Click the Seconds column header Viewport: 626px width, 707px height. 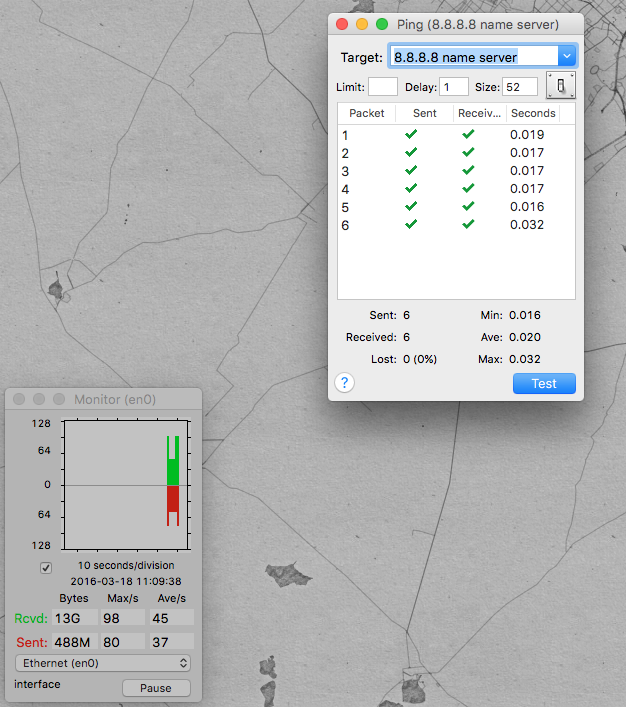point(533,113)
